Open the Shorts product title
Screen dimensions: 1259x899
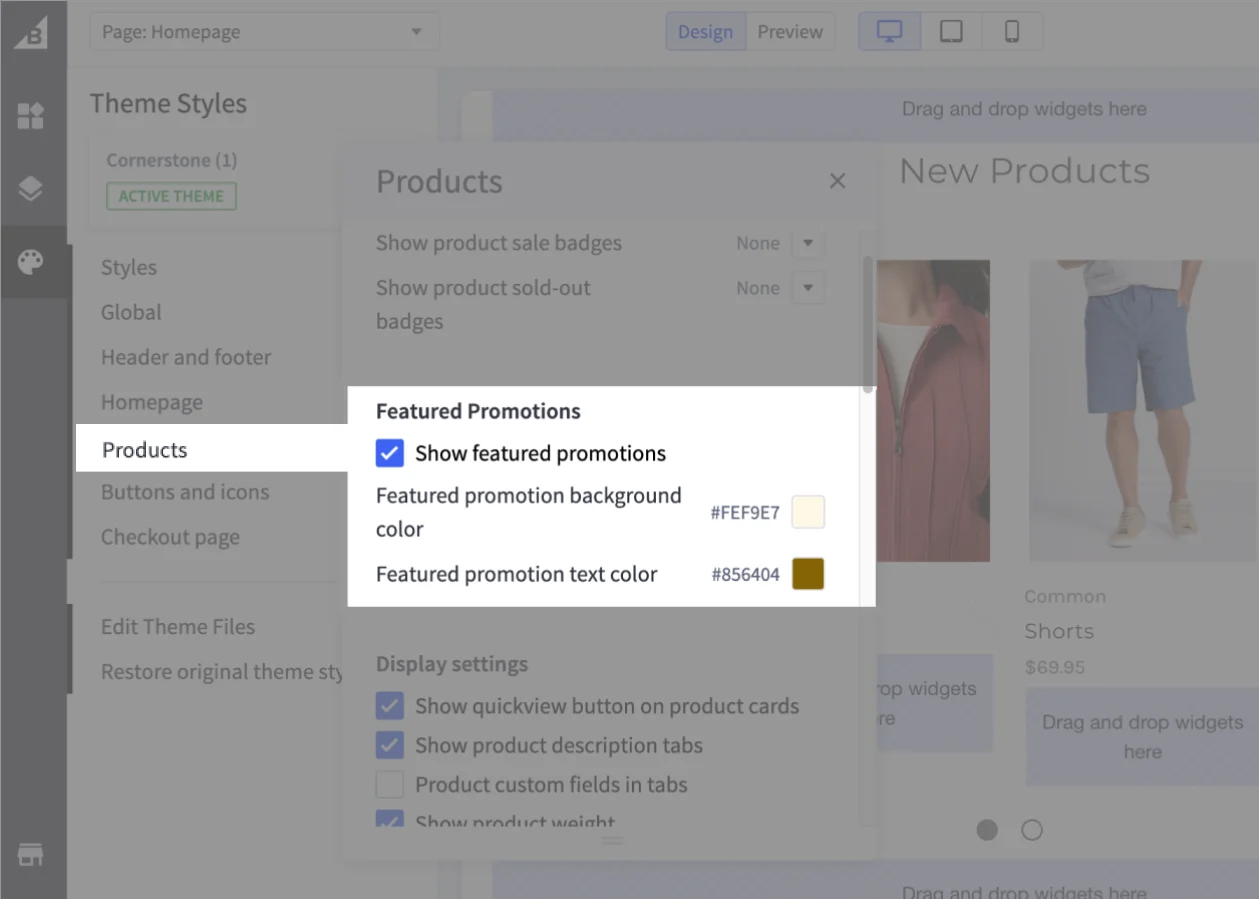1059,631
